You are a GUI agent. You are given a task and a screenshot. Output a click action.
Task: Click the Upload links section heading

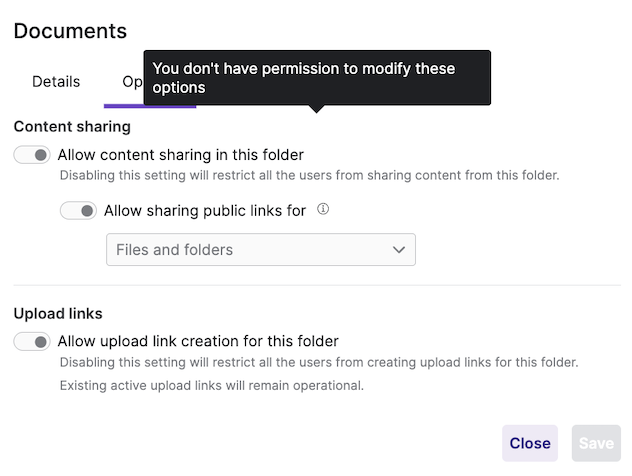coord(58,314)
